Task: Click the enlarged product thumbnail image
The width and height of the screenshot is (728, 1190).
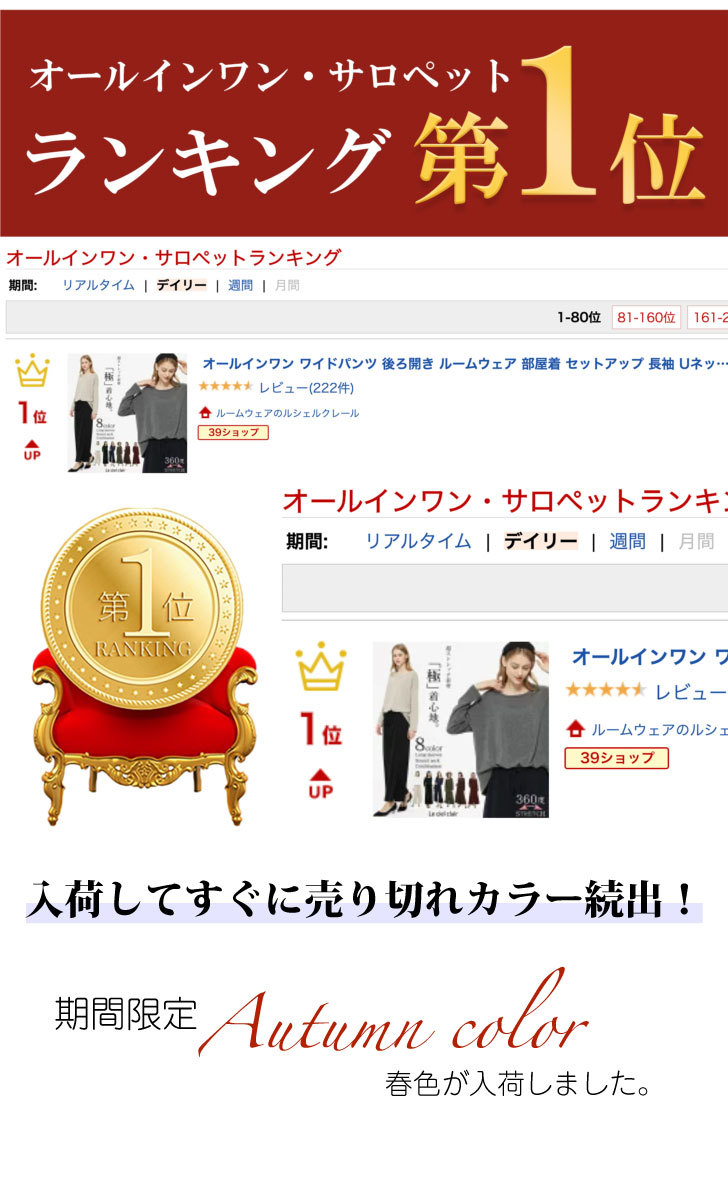Action: pyautogui.click(x=461, y=729)
